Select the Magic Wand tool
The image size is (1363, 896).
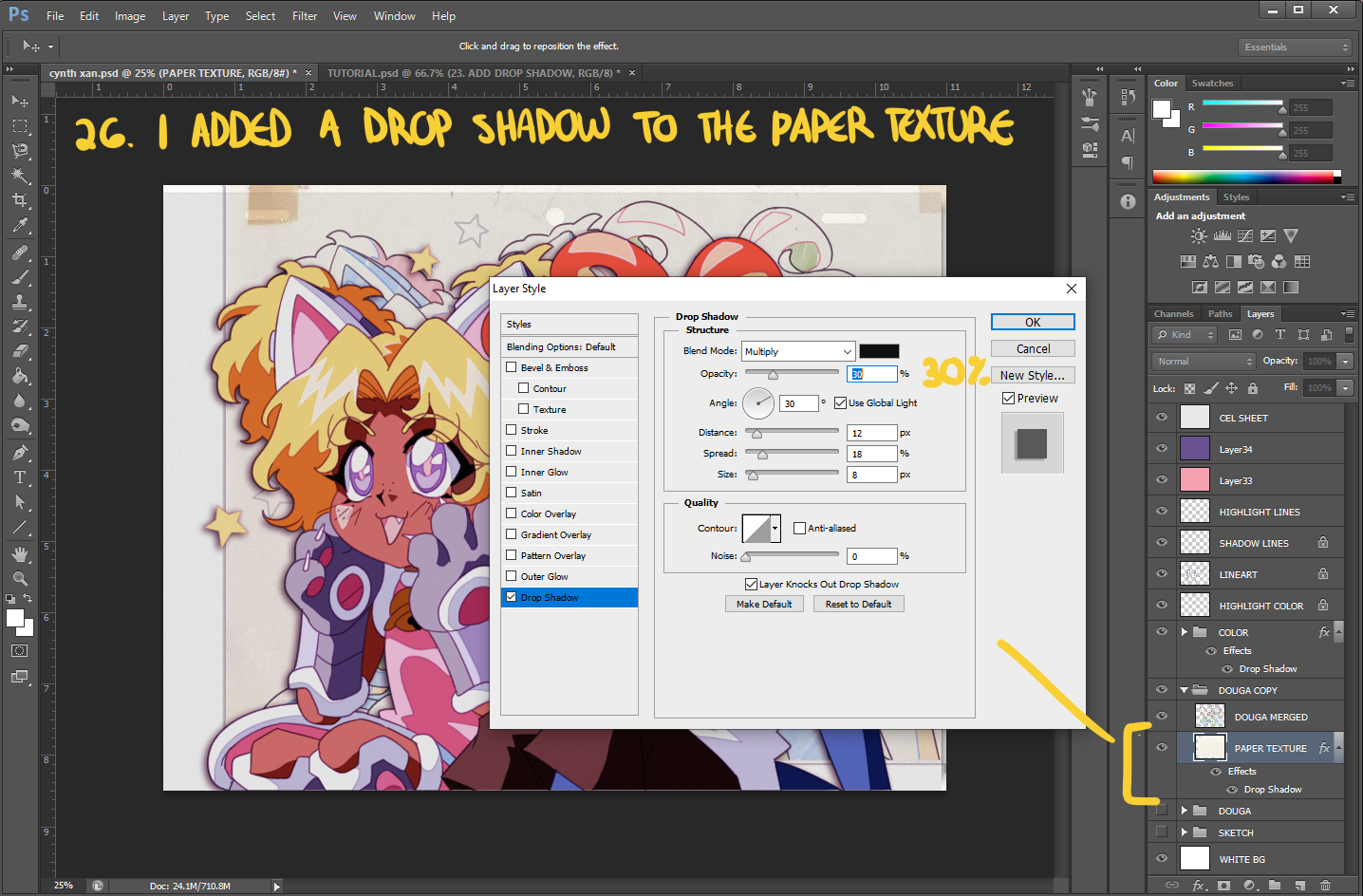coord(19,176)
